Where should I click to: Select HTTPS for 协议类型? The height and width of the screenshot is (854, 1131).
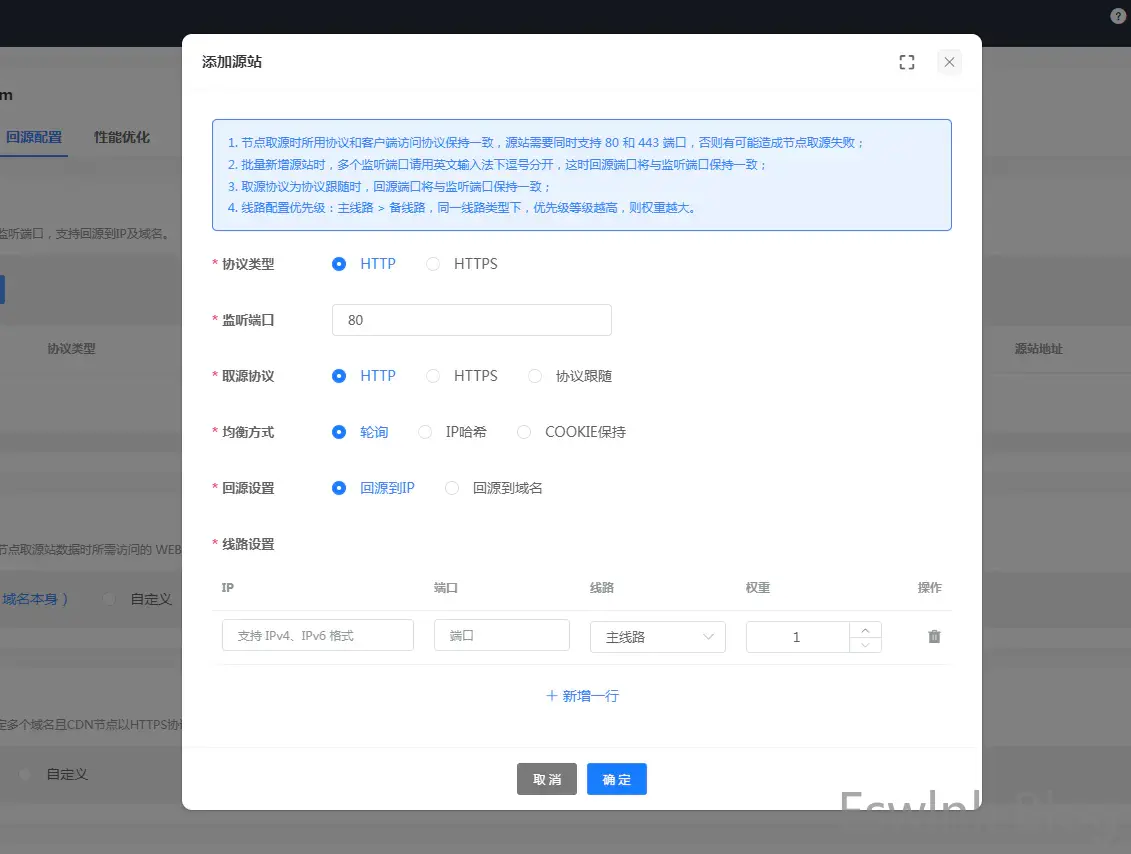(x=433, y=264)
